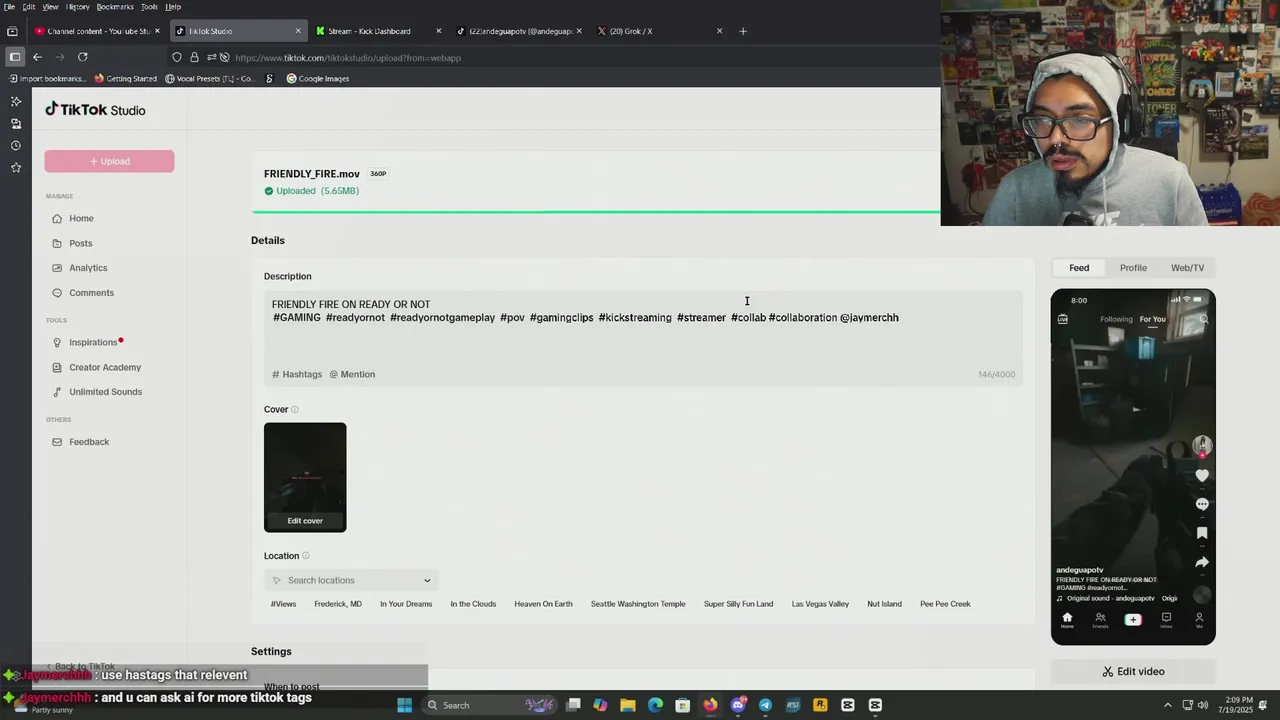Image resolution: width=1280 pixels, height=720 pixels.
Task: Select the Las Vegas Valley location suggestion
Action: pyautogui.click(x=820, y=604)
